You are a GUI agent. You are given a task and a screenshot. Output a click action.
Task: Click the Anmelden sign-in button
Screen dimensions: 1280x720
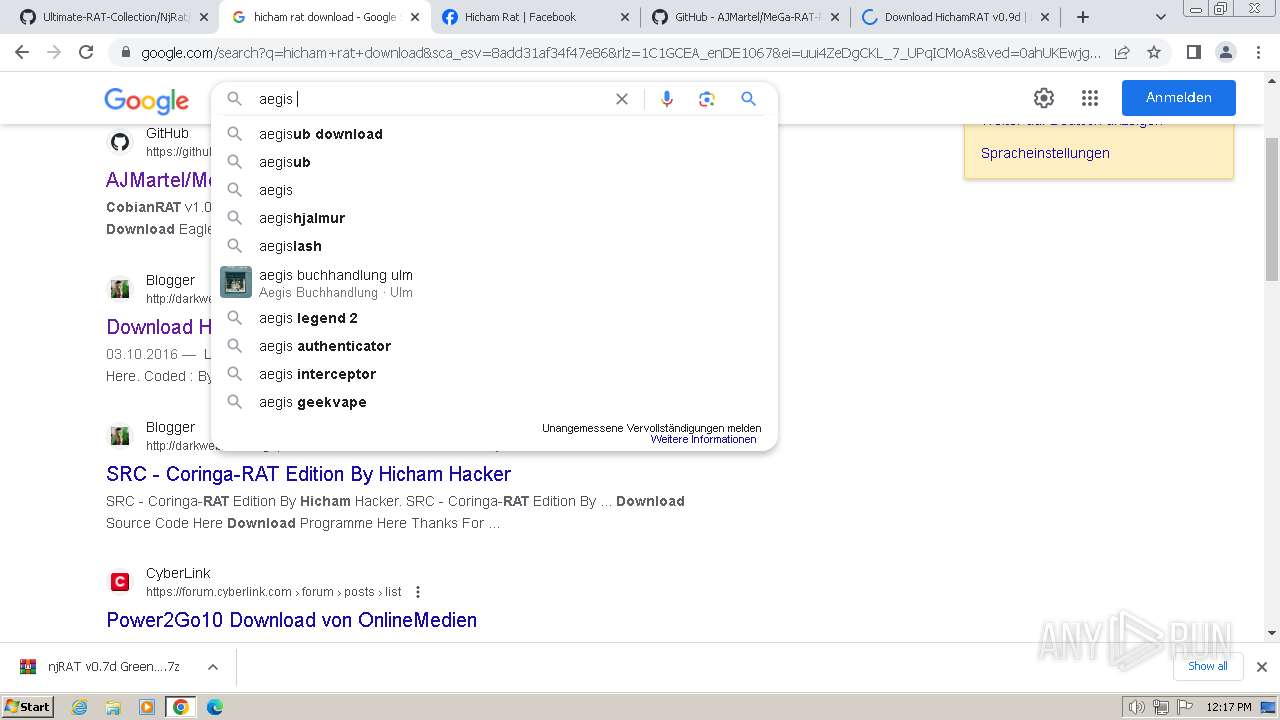[1178, 98]
